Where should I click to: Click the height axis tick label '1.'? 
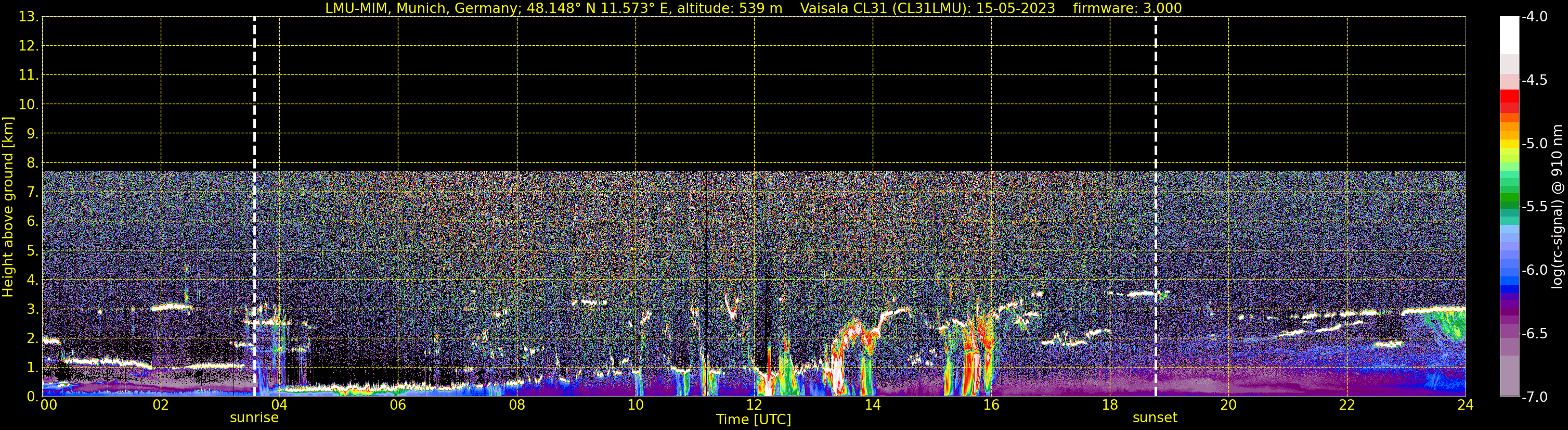32,367
